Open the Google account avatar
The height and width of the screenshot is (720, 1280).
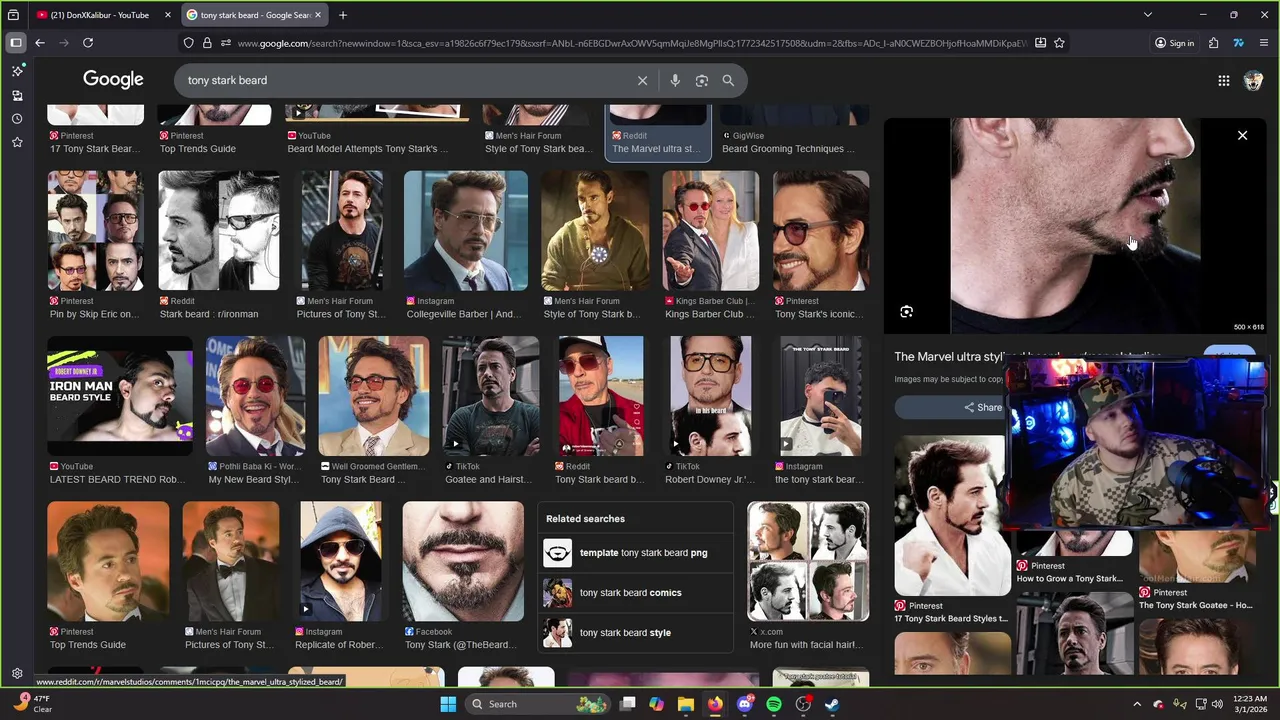1253,81
